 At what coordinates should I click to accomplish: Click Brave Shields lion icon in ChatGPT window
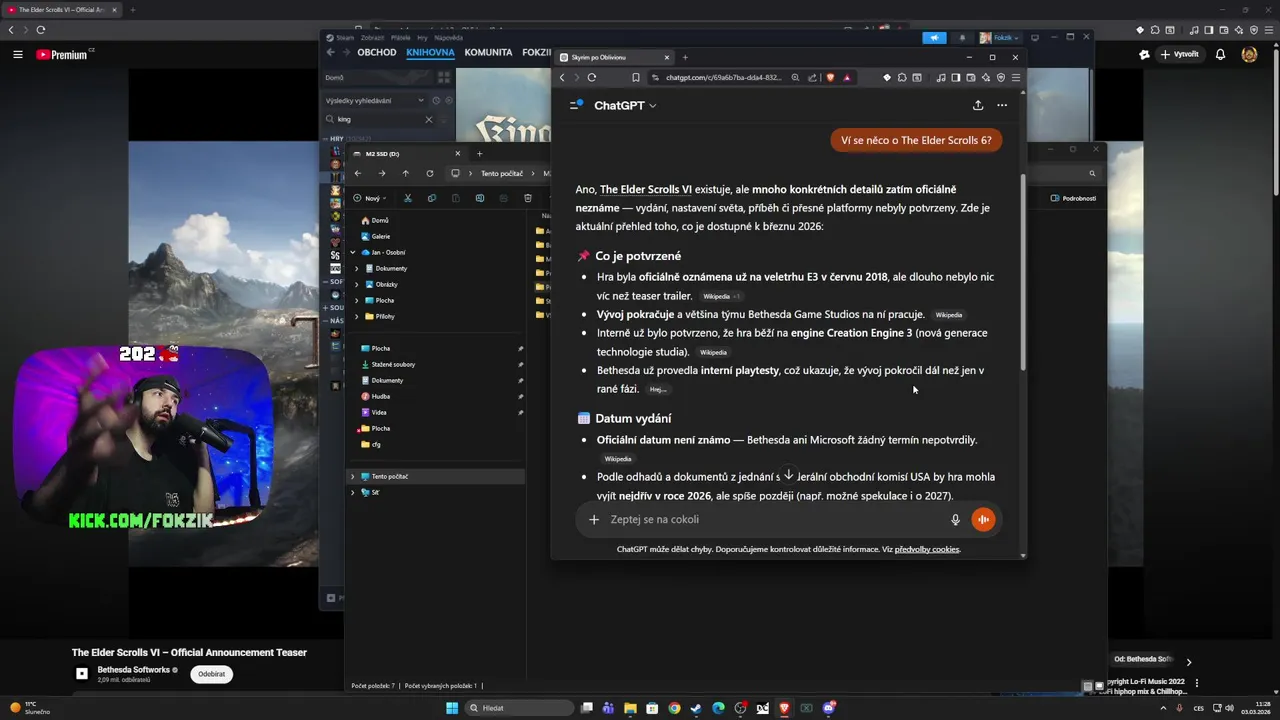pos(830,77)
